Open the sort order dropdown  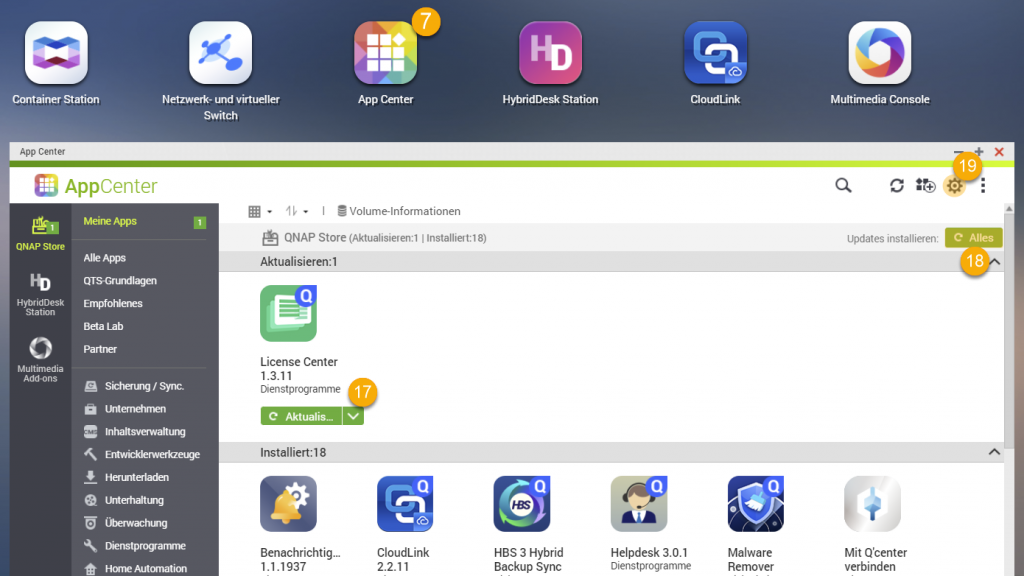click(296, 212)
